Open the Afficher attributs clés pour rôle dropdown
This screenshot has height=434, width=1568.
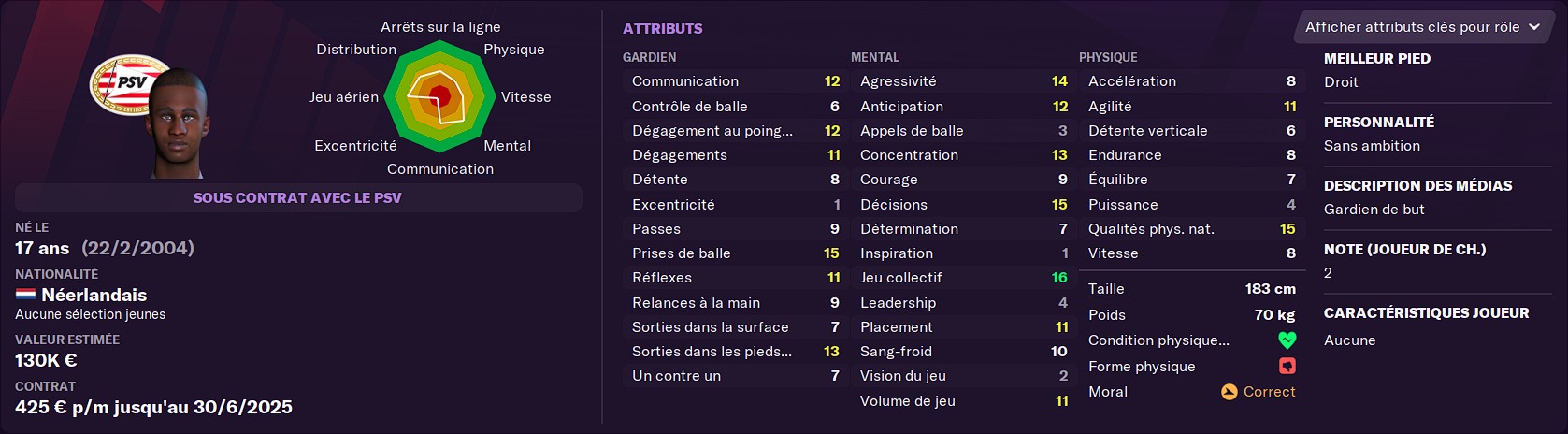1421,27
